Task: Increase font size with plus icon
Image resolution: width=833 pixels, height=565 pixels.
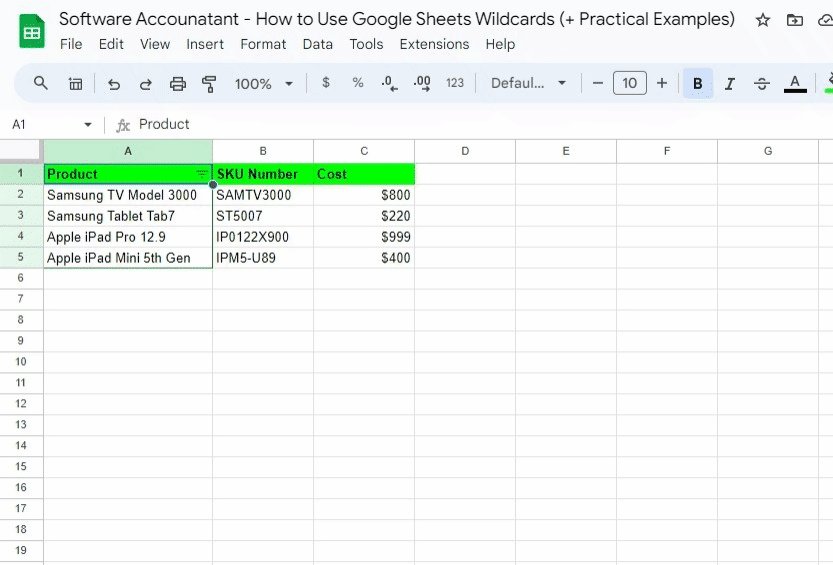Action: click(x=662, y=83)
